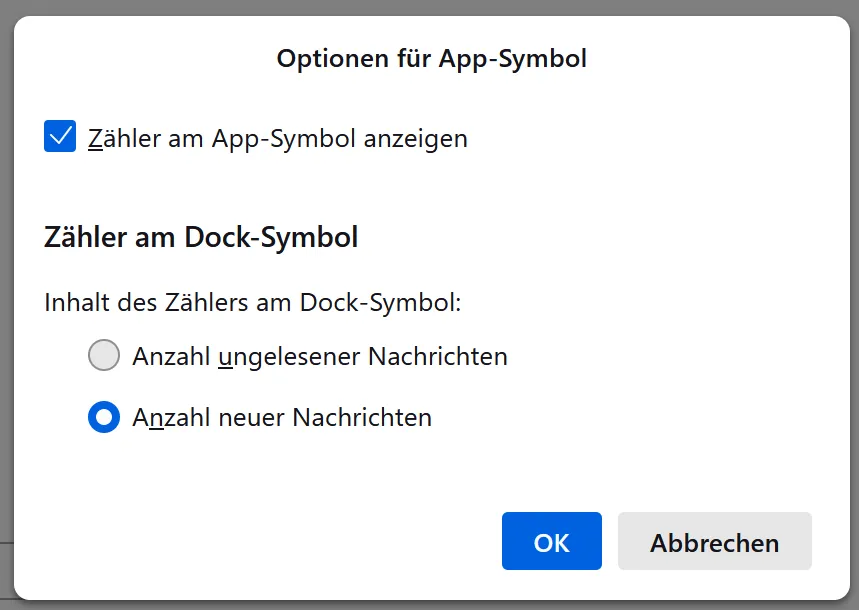Apply the settings using the blue OK button
859x610 pixels.
coord(552,541)
